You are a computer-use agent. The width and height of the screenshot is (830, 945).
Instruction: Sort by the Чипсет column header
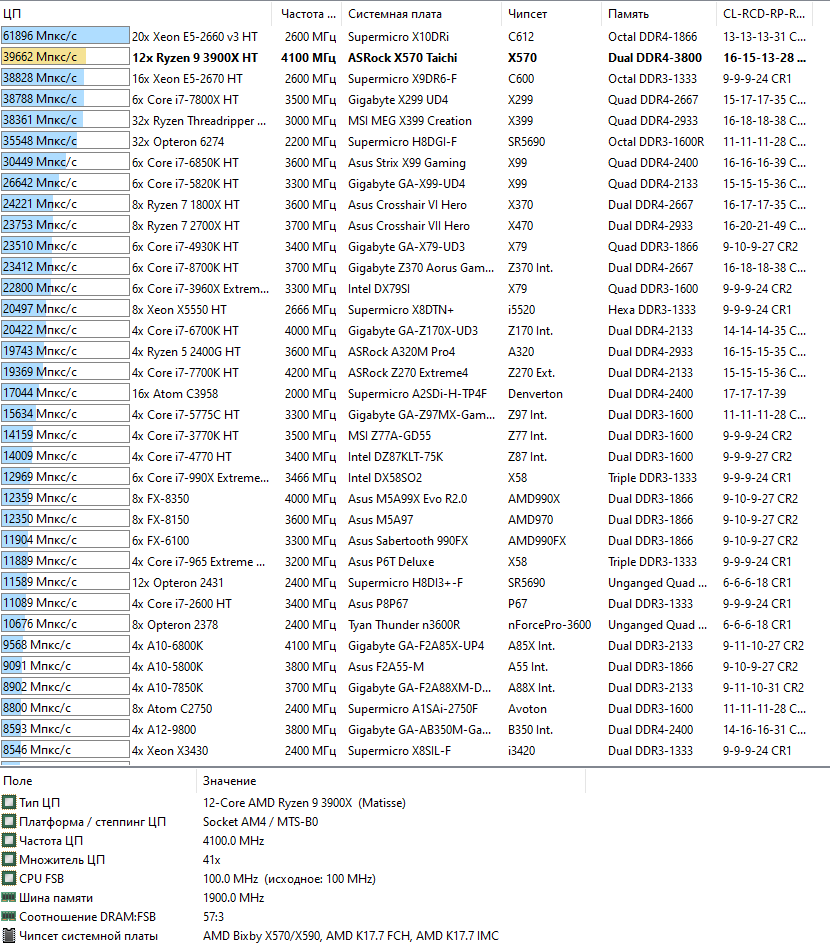(551, 13)
